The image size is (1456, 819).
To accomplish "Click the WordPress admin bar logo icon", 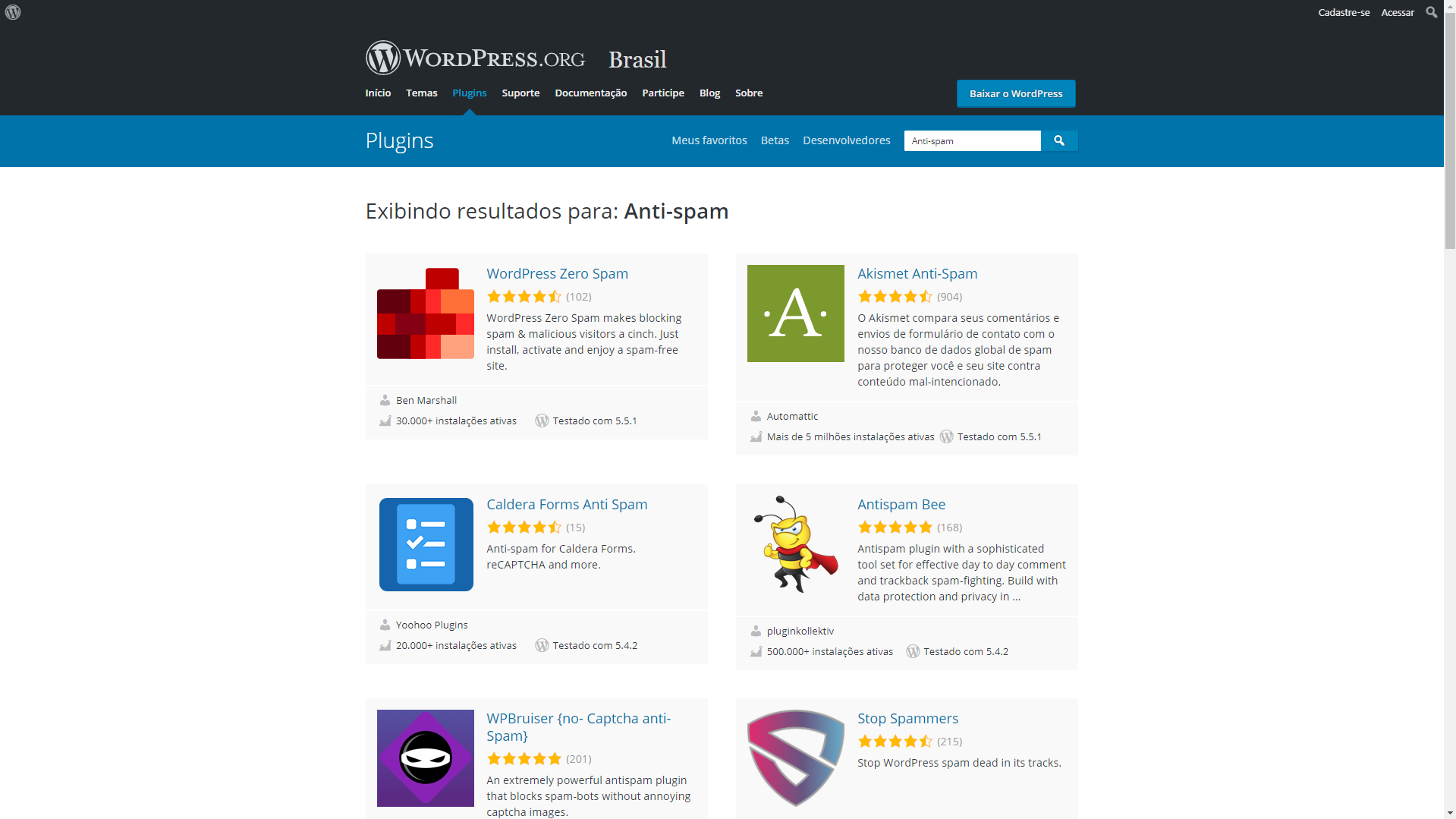I will pos(13,12).
